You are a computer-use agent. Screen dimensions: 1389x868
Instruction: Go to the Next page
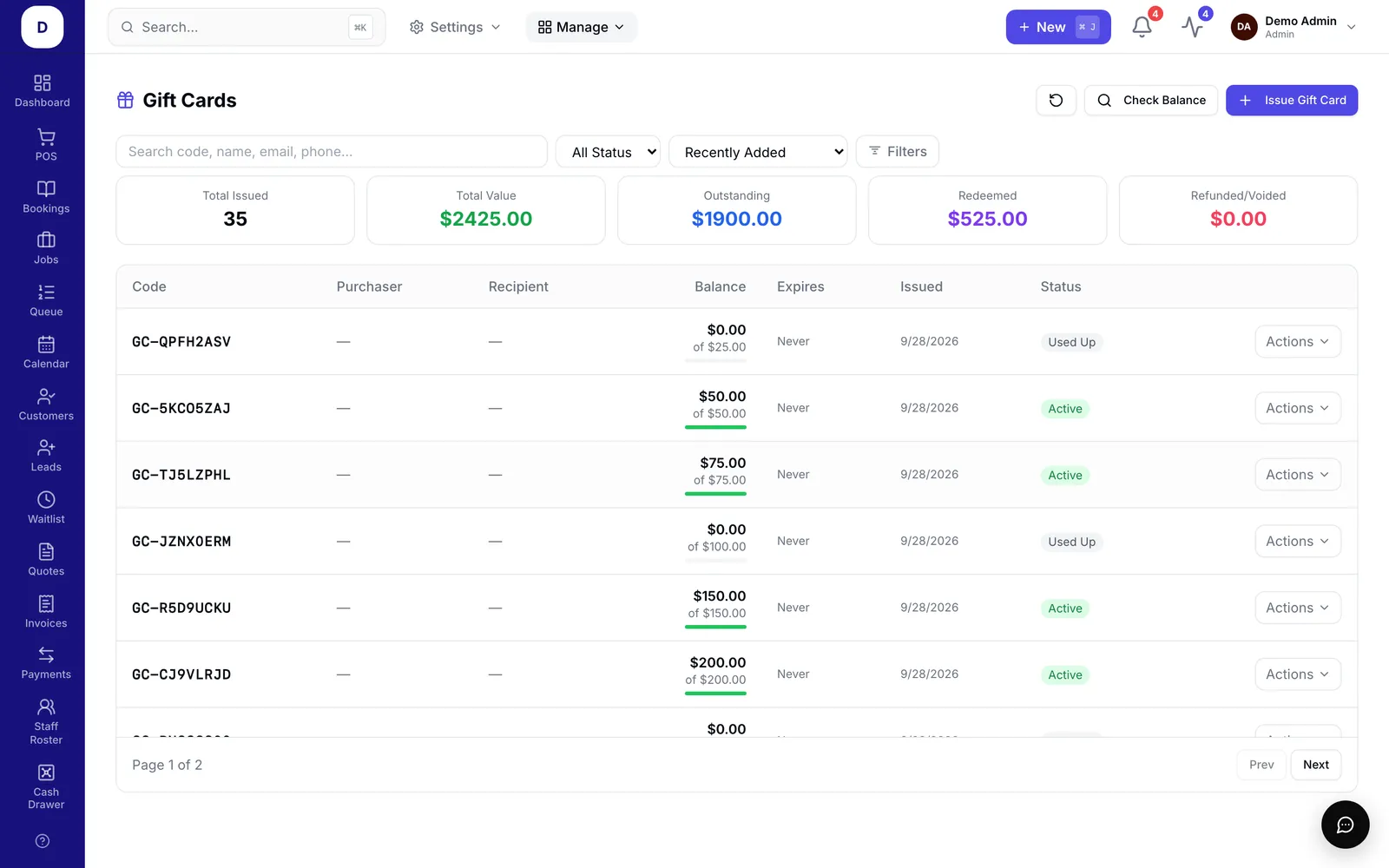[1315, 765]
